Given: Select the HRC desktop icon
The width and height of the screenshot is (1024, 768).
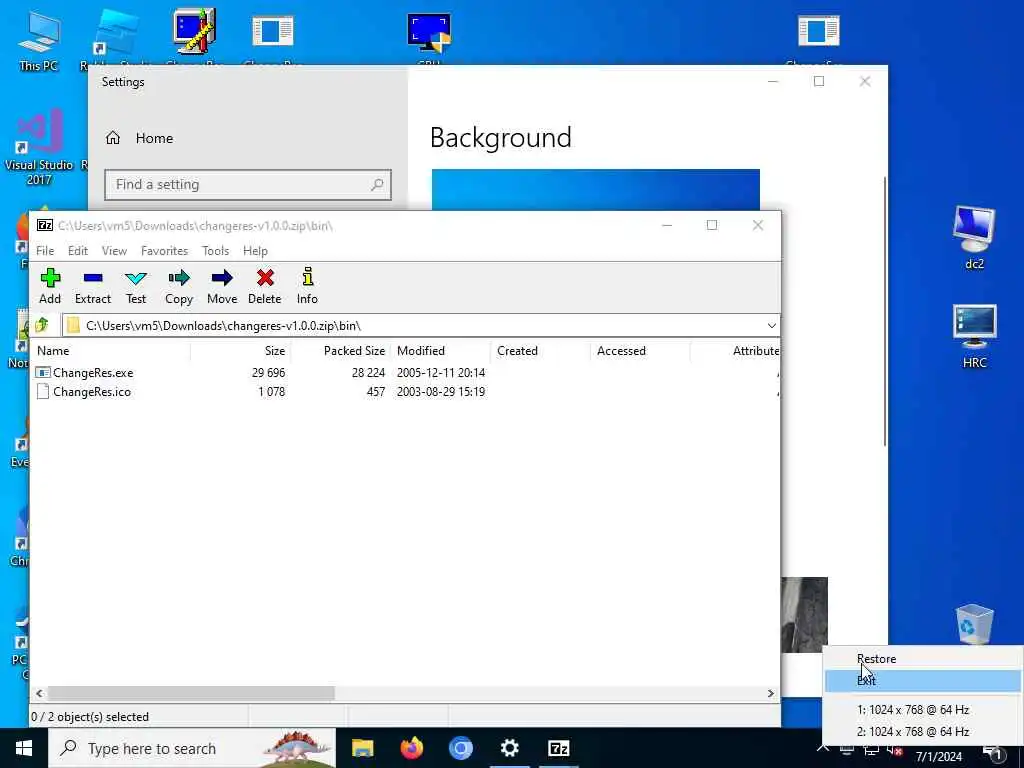Looking at the screenshot, I should [974, 336].
